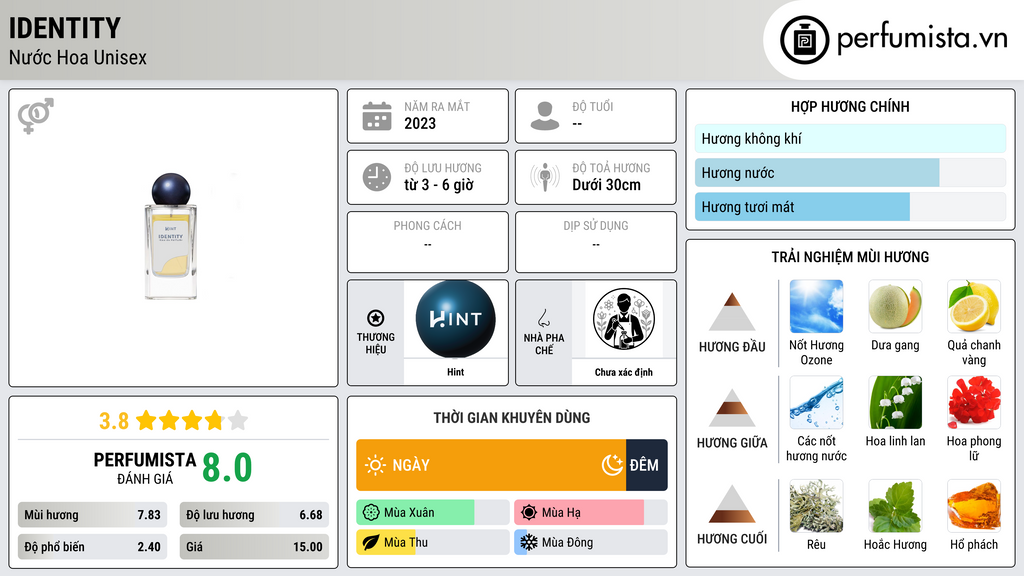Click the Mùa Đông season bar
This screenshot has height=576, width=1024.
click(x=591, y=542)
